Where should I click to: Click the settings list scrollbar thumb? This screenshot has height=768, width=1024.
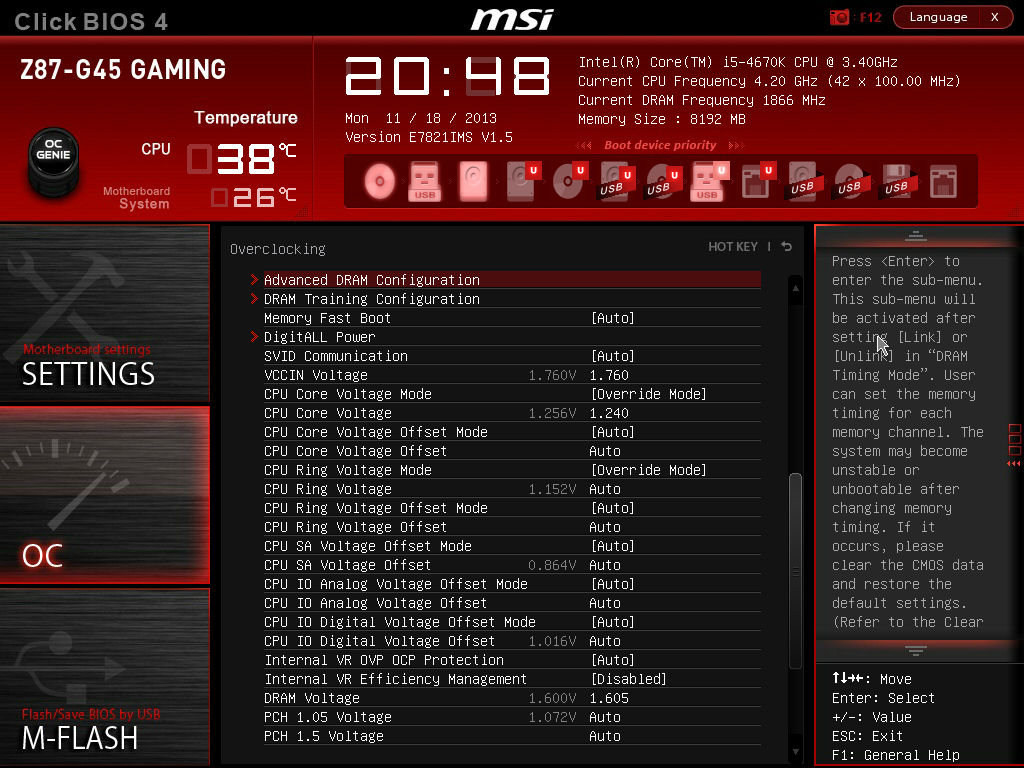795,571
